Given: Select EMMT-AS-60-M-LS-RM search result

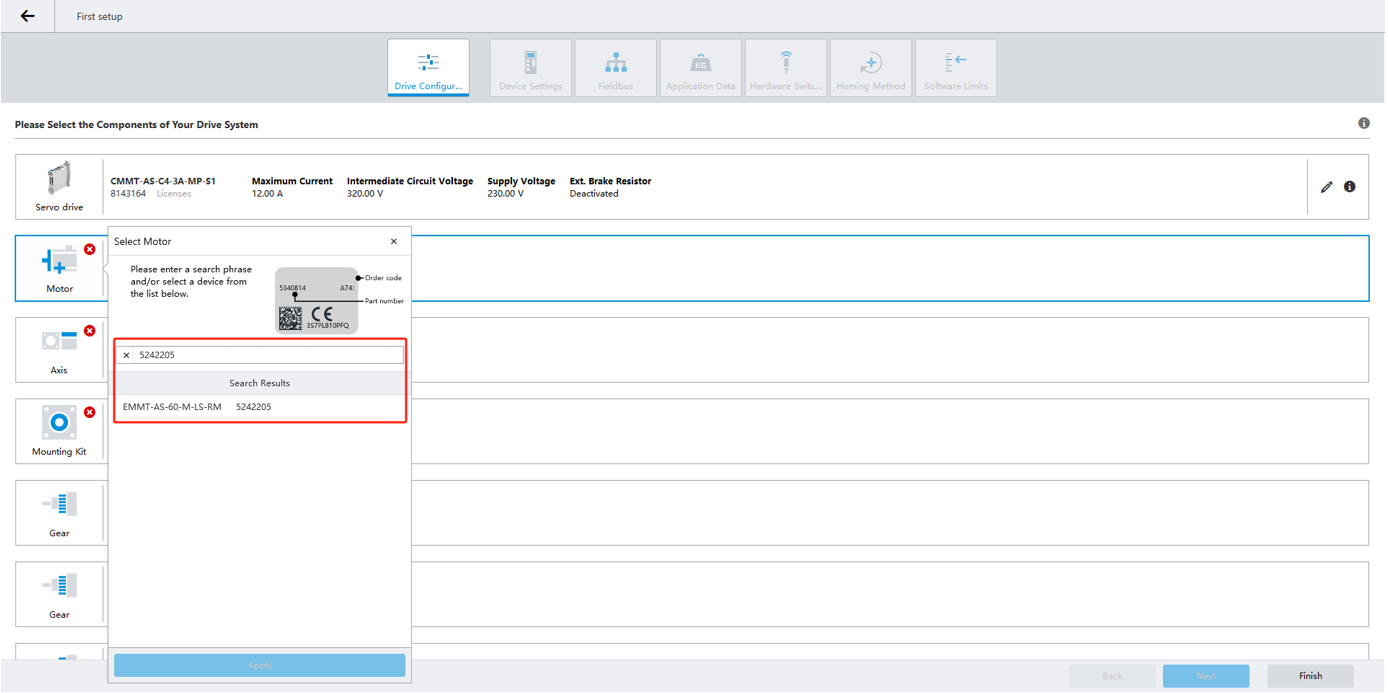Looking at the screenshot, I should [197, 407].
